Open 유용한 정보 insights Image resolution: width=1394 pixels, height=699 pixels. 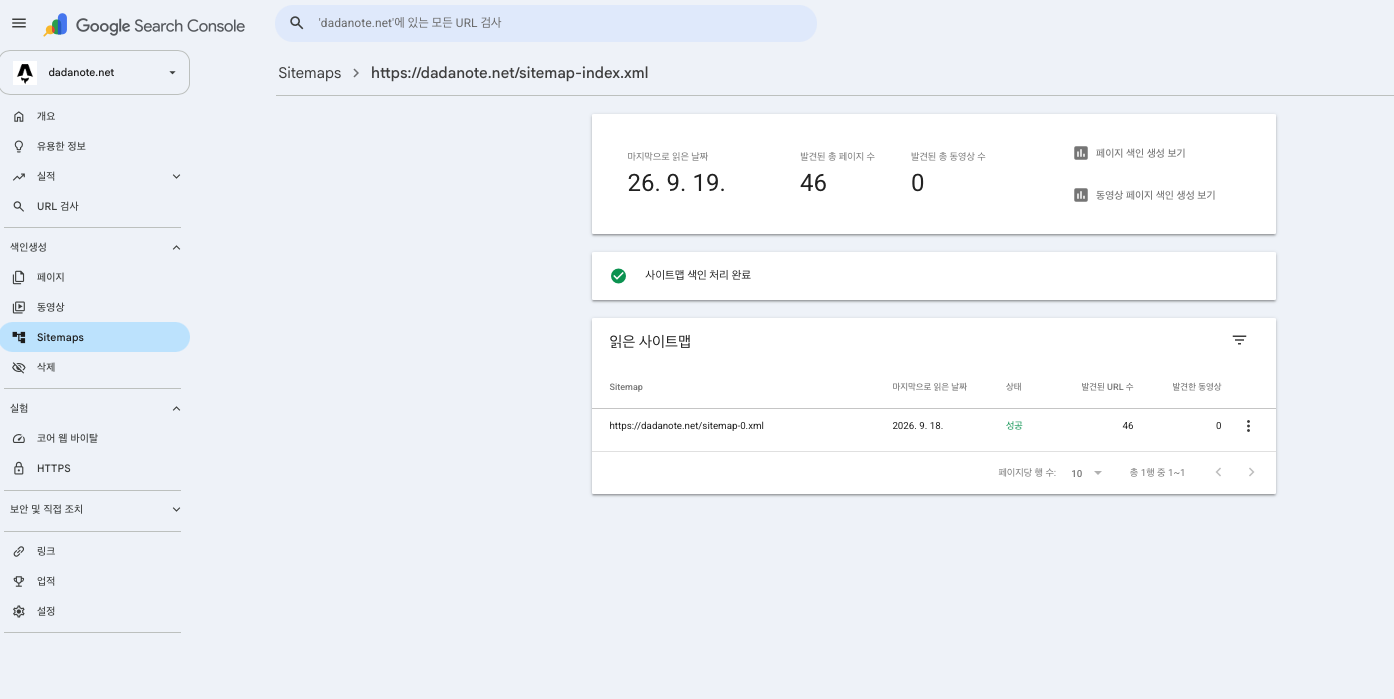coord(95,146)
